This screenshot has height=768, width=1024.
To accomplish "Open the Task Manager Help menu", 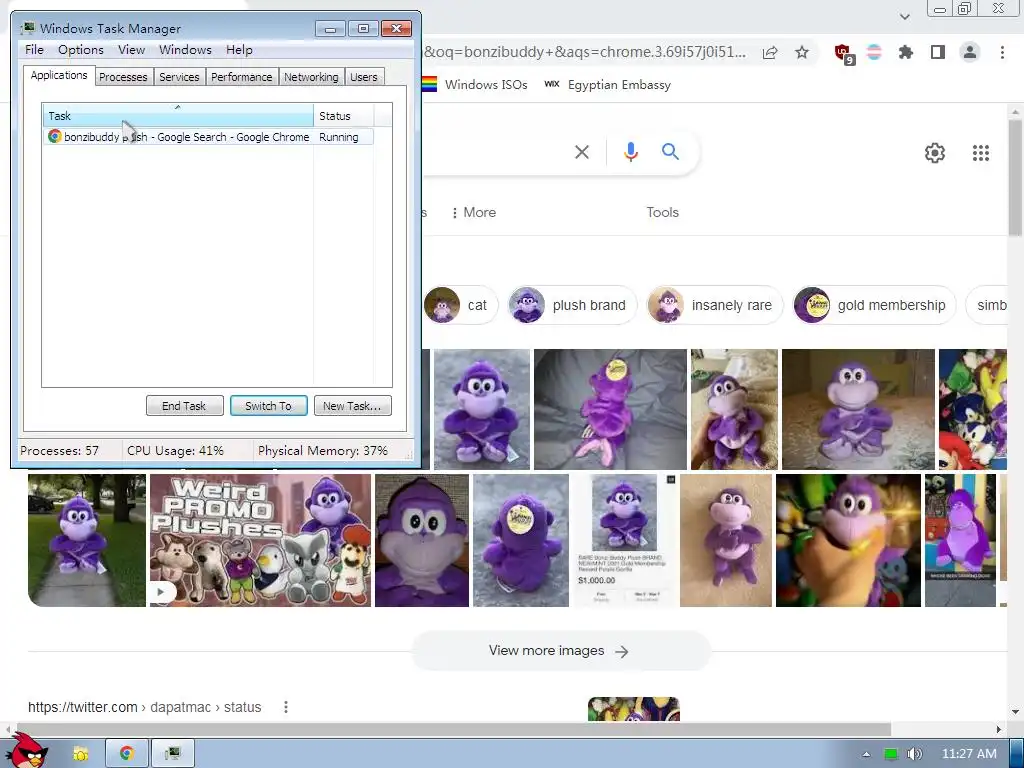I will (239, 50).
